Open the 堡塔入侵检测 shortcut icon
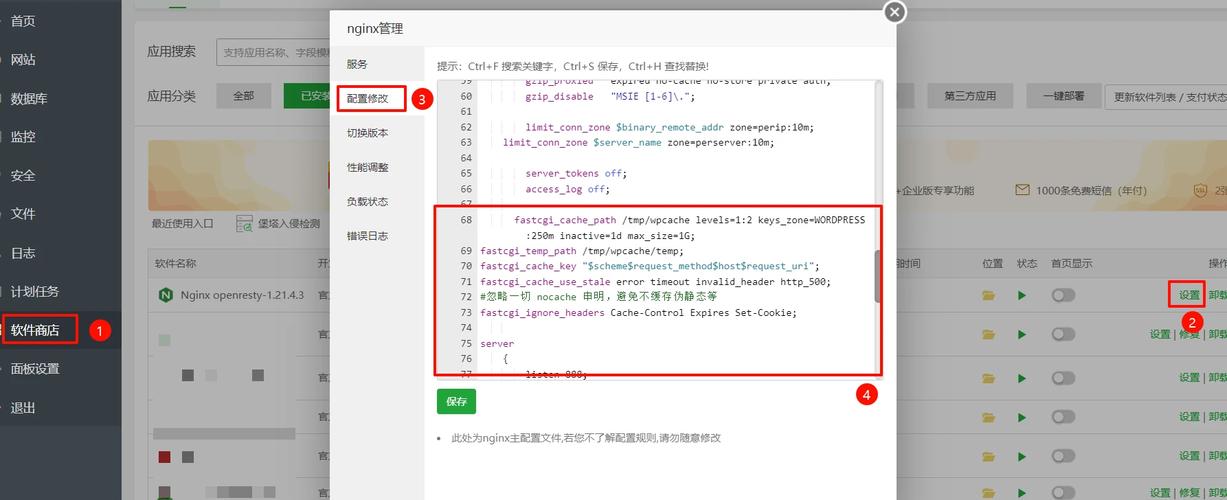The width and height of the screenshot is (1227, 500). coord(245,224)
